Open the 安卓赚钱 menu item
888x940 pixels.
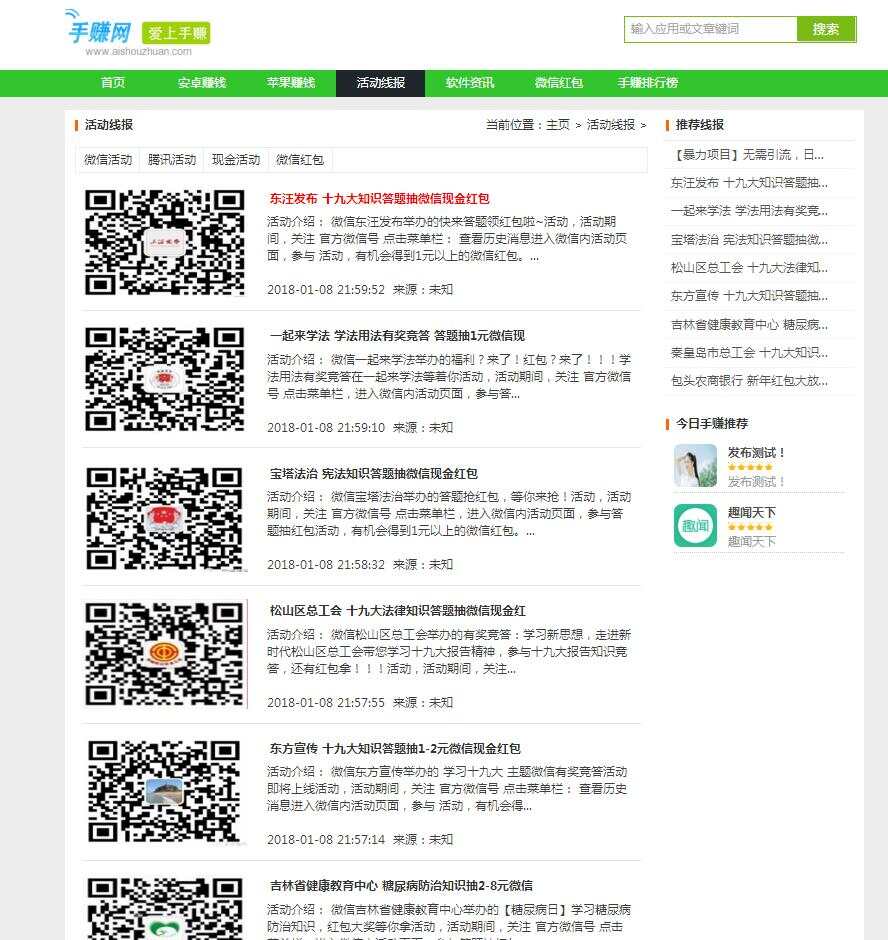click(202, 83)
